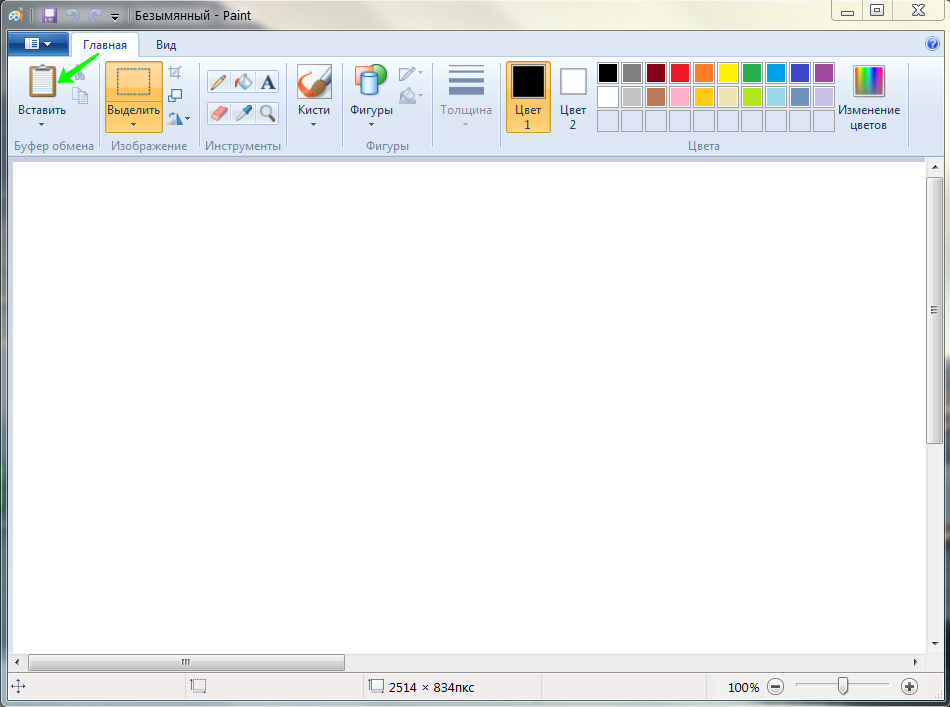The image size is (950, 707).
Task: Pick the yellow palette swatch
Action: (728, 73)
